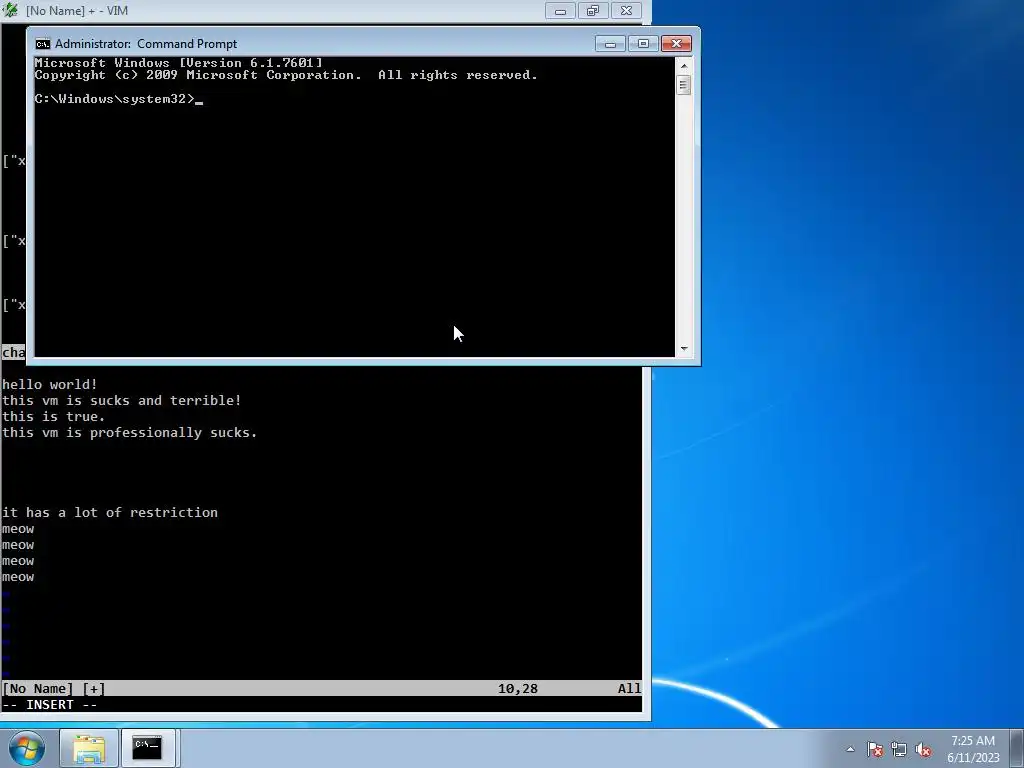Click the Show desktop strip
The height and width of the screenshot is (768, 1024).
point(1017,748)
